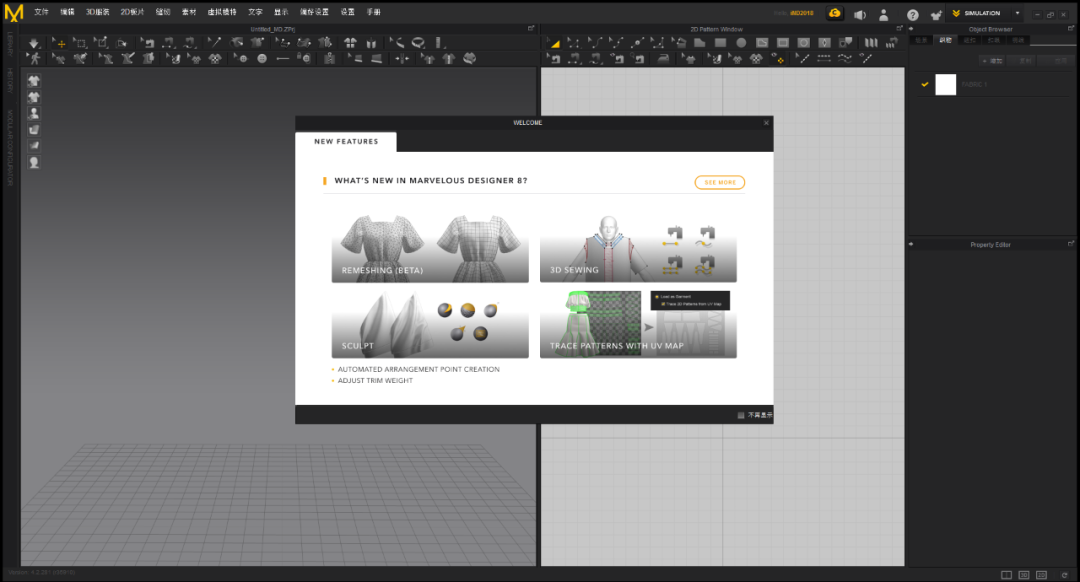Expand the Property Editor panel pop-out
The width and height of the screenshot is (1080, 582).
1071,244
